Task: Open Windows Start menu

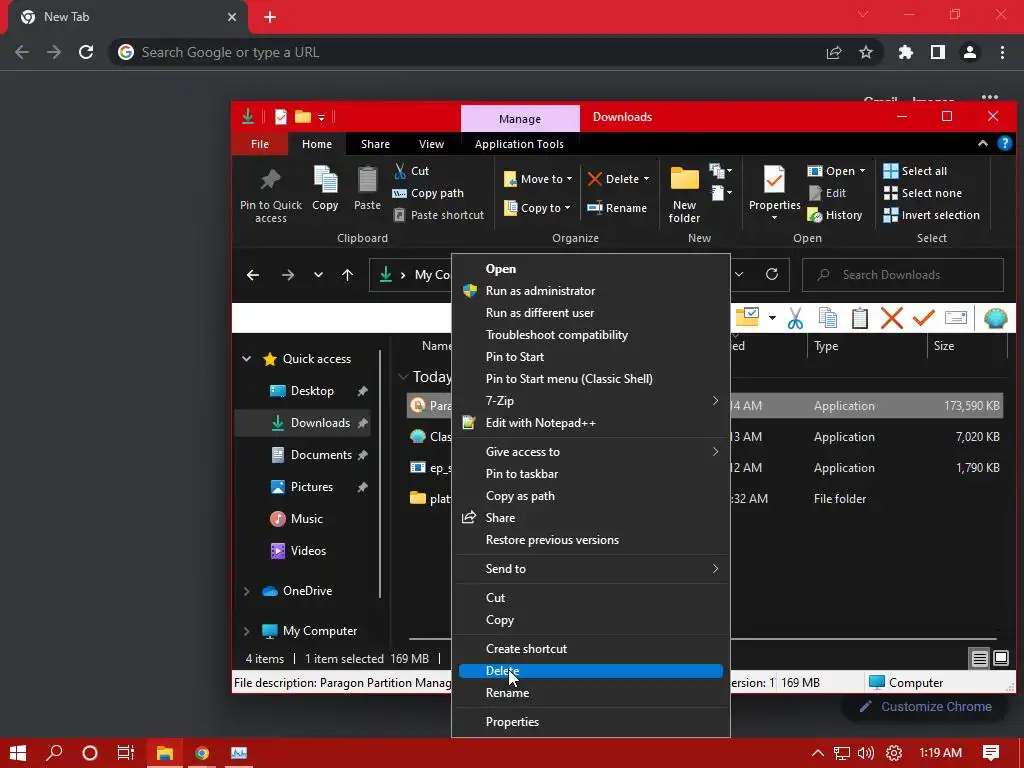Action: click(x=18, y=753)
